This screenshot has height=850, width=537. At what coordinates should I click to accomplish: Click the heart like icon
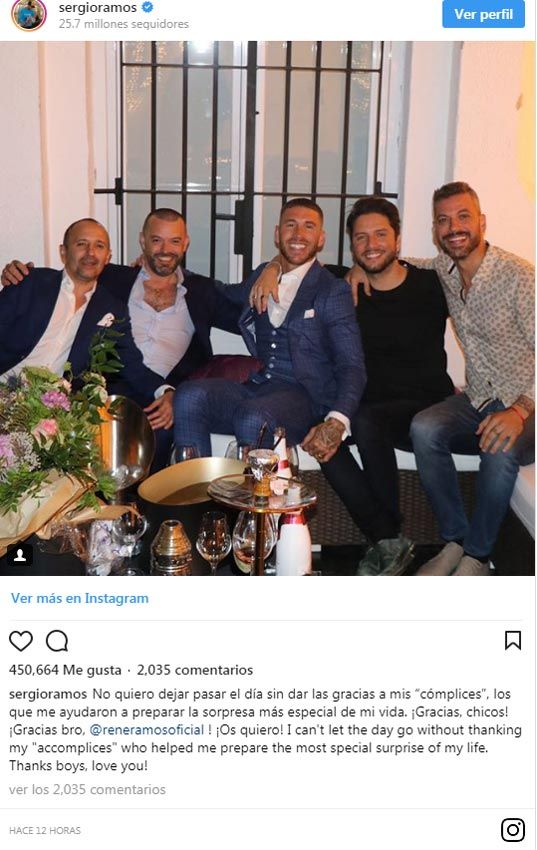(x=21, y=641)
